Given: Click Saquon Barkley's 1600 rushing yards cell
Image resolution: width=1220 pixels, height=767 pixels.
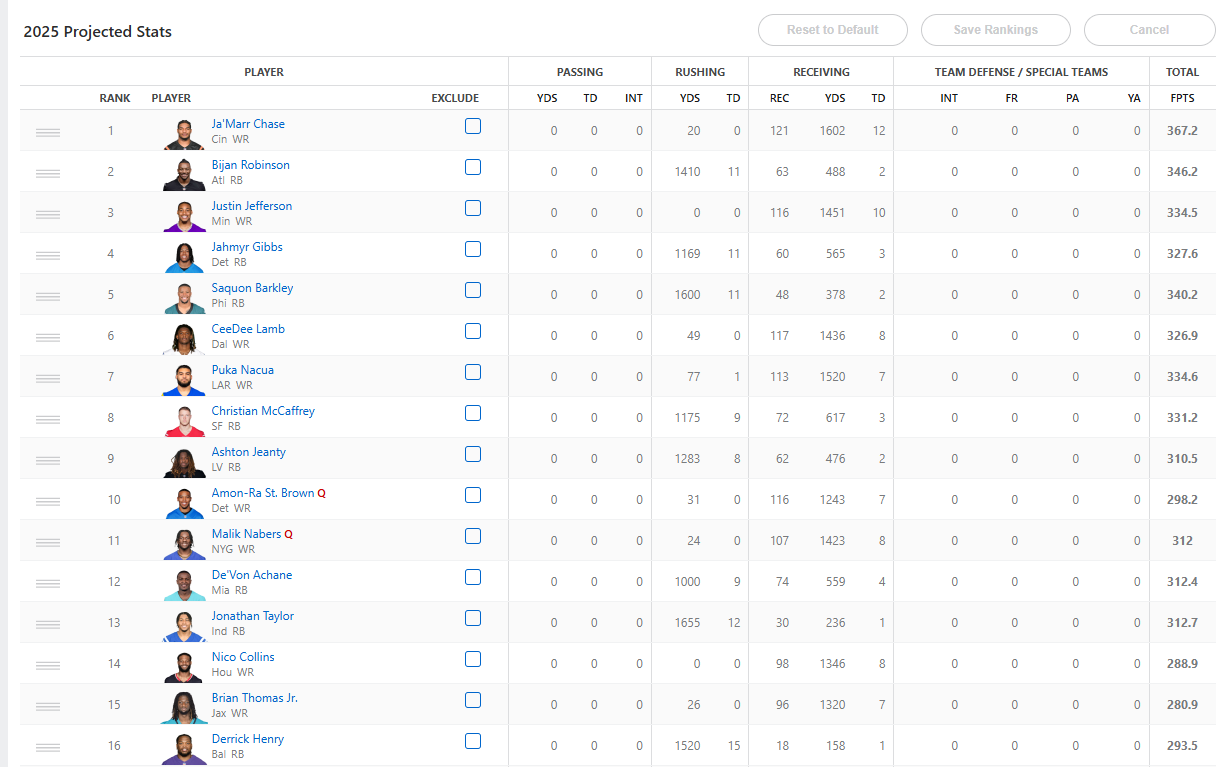Looking at the screenshot, I should click(x=687, y=295).
